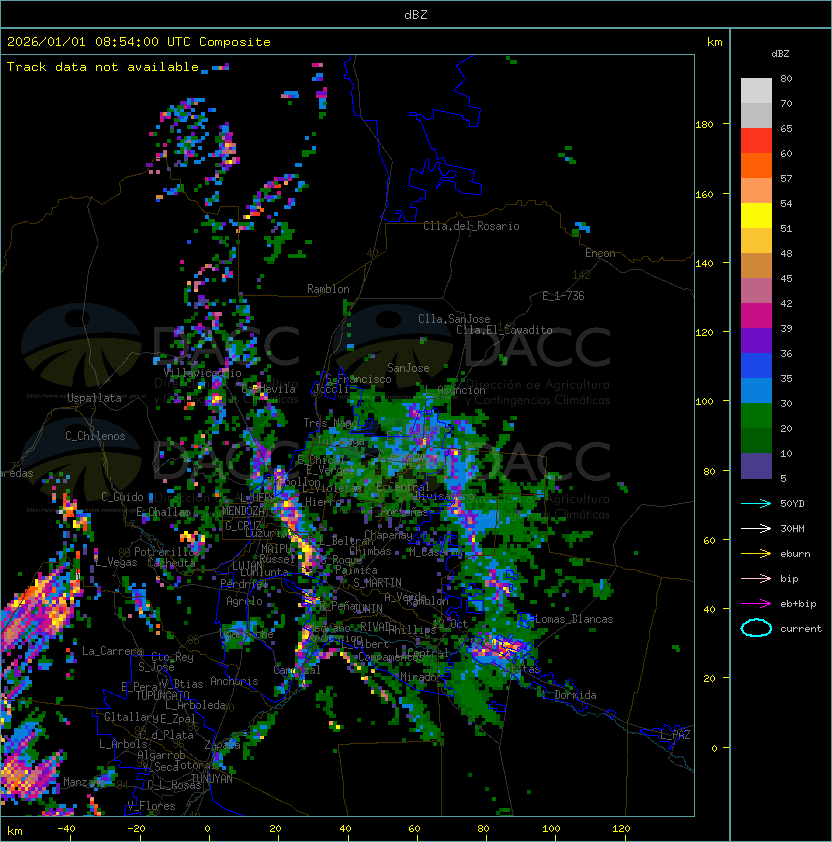
Task: Click the 'current' legend label
Action: pos(801,629)
